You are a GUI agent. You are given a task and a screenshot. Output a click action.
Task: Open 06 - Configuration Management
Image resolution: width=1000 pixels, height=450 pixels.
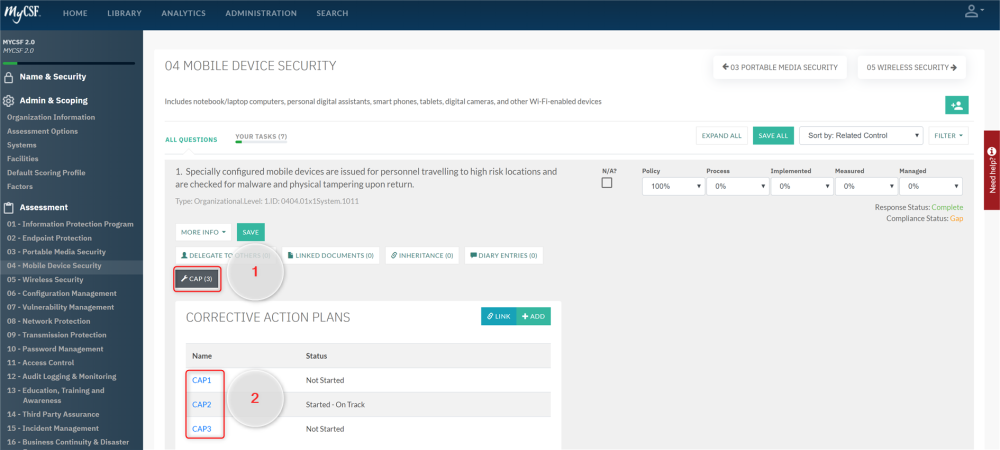pos(62,293)
